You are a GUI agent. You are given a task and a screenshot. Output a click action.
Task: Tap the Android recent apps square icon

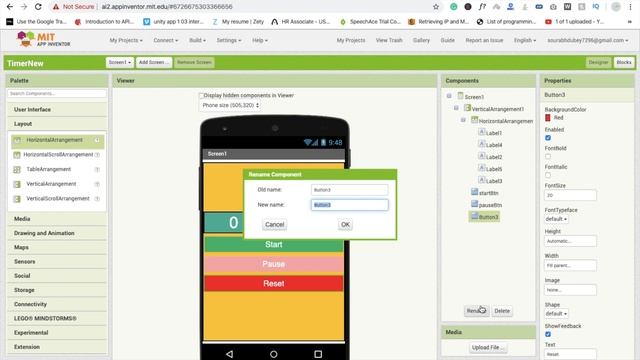point(318,354)
